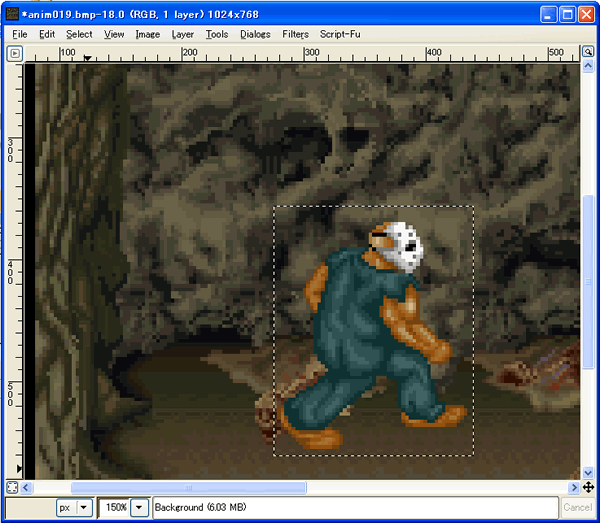Click the Background (6.03 MB) status text
600x523 pixels.
[x=201, y=507]
